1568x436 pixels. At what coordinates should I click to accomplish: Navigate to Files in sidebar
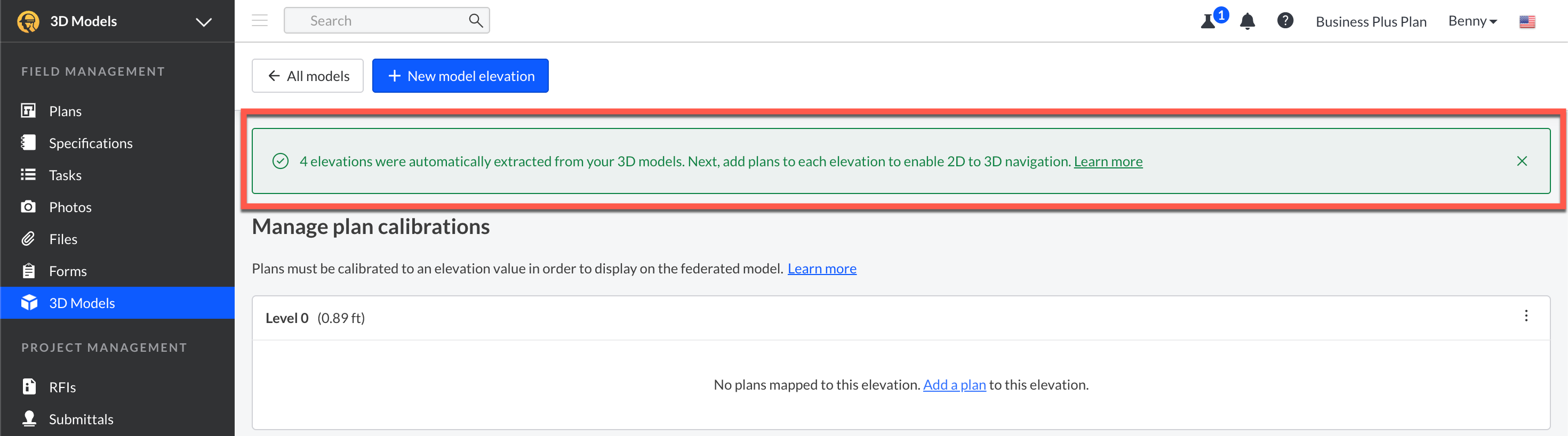click(63, 239)
